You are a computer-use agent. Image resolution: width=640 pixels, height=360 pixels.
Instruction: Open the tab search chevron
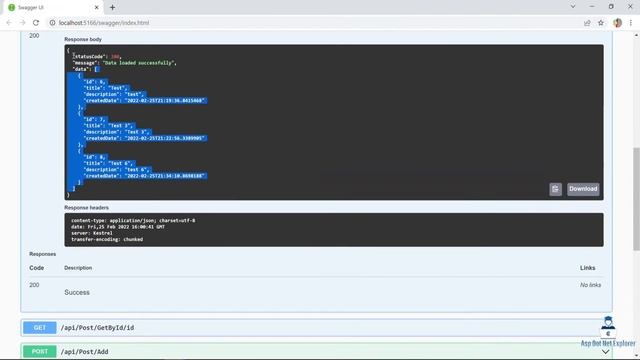pyautogui.click(x=573, y=7)
